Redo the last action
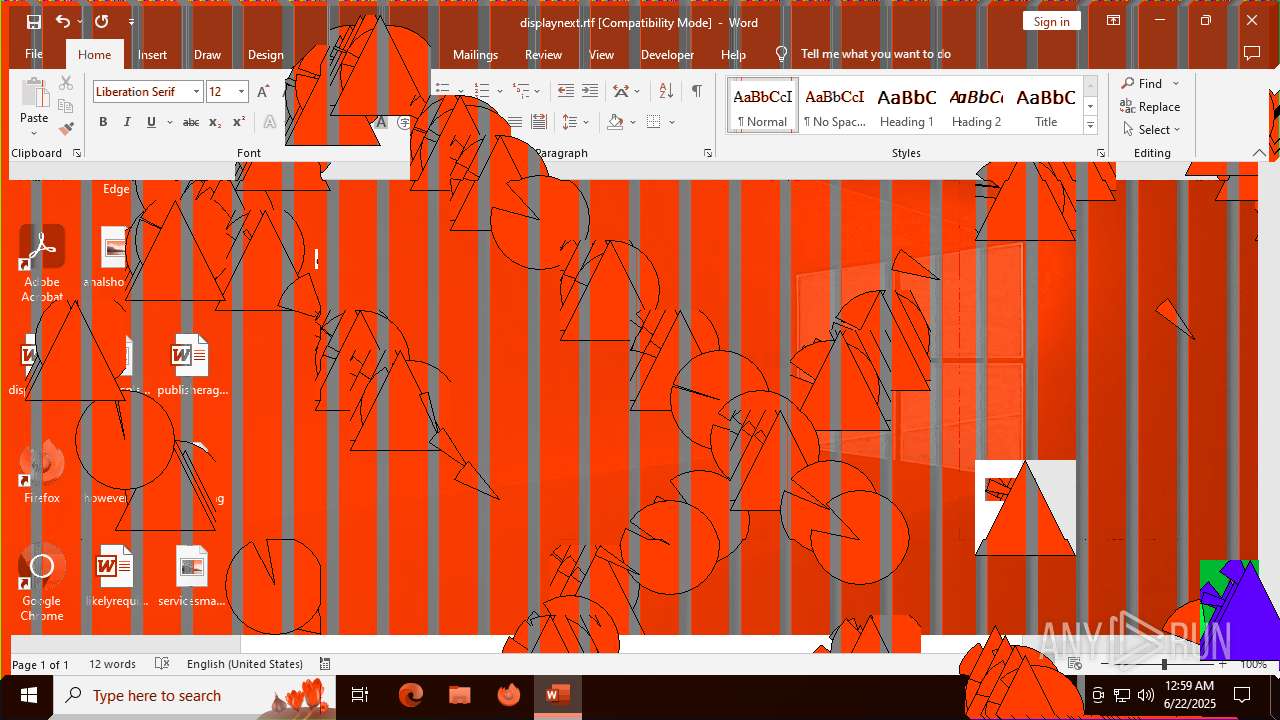The image size is (1280, 720). 101,22
